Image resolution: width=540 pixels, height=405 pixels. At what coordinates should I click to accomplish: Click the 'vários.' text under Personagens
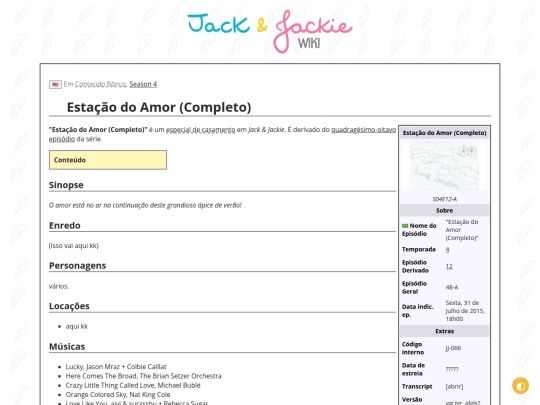coord(59,286)
